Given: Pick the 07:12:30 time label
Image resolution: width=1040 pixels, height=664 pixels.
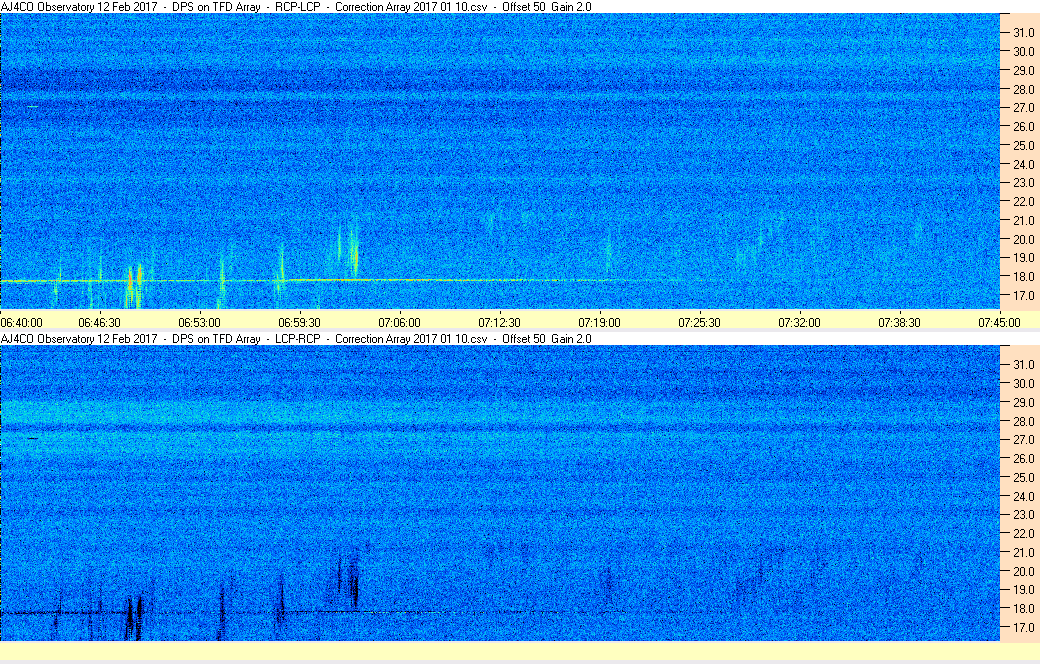Looking at the screenshot, I should tap(499, 323).
